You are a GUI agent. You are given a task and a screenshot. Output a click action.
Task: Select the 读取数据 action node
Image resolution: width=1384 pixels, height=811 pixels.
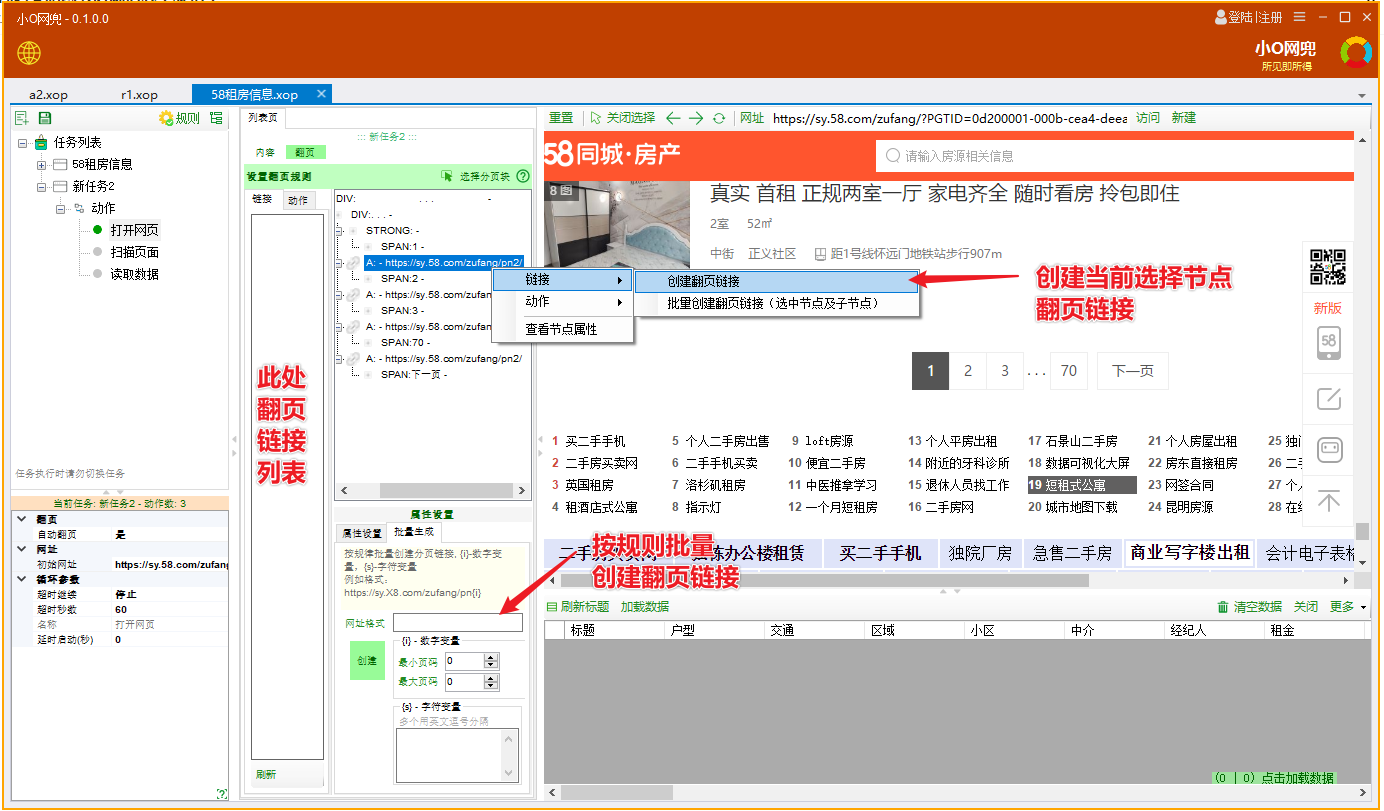point(134,274)
